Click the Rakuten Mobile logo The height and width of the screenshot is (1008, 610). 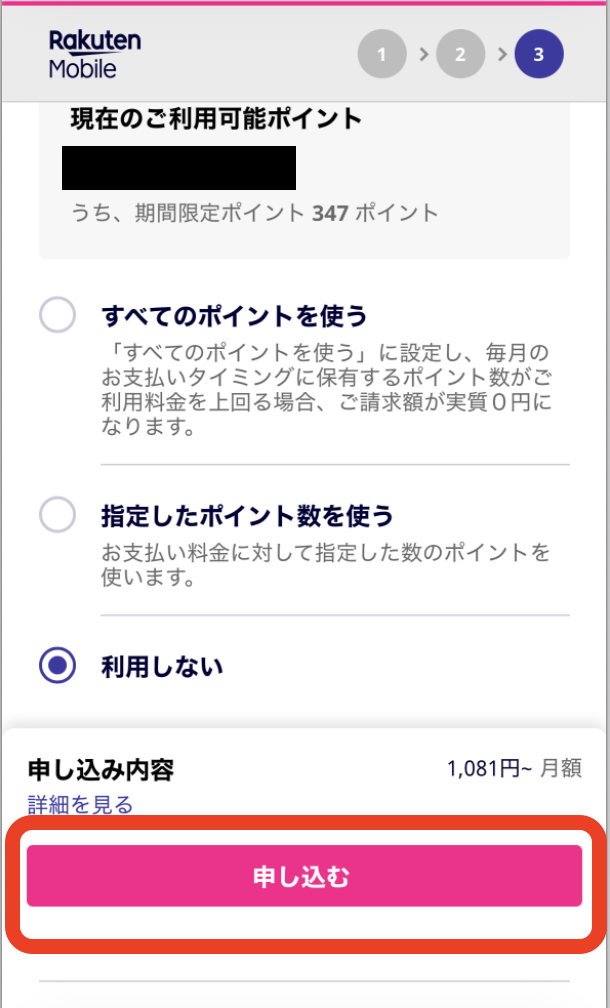pos(95,54)
